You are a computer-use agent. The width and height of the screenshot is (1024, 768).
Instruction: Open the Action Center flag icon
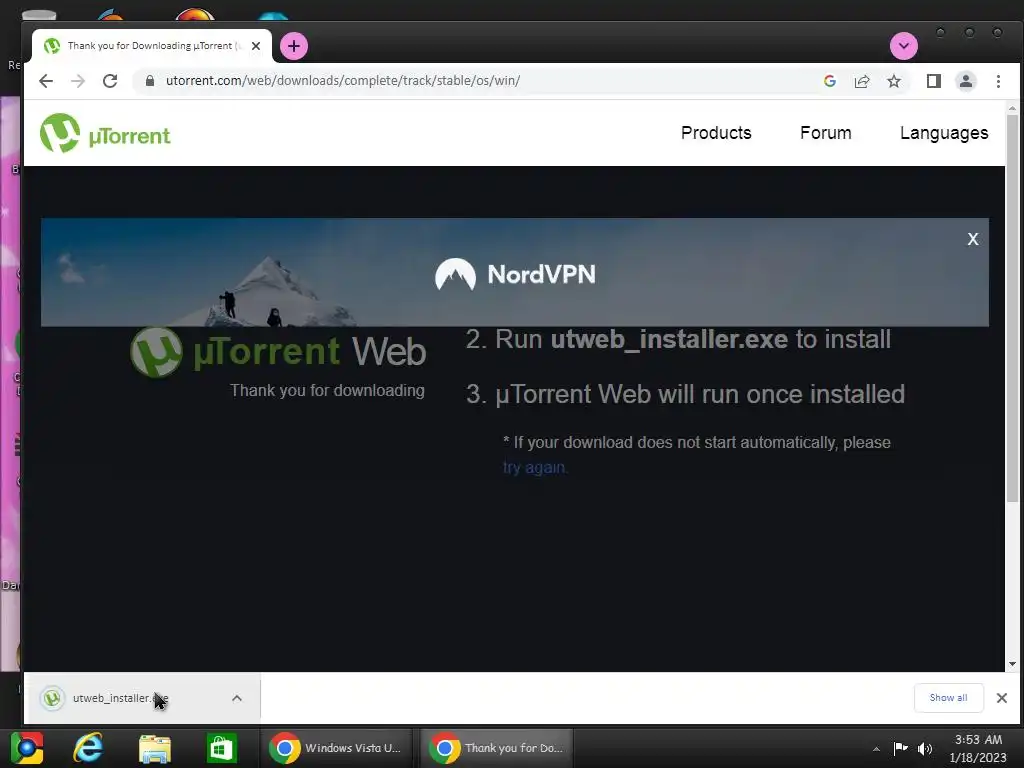(x=901, y=748)
